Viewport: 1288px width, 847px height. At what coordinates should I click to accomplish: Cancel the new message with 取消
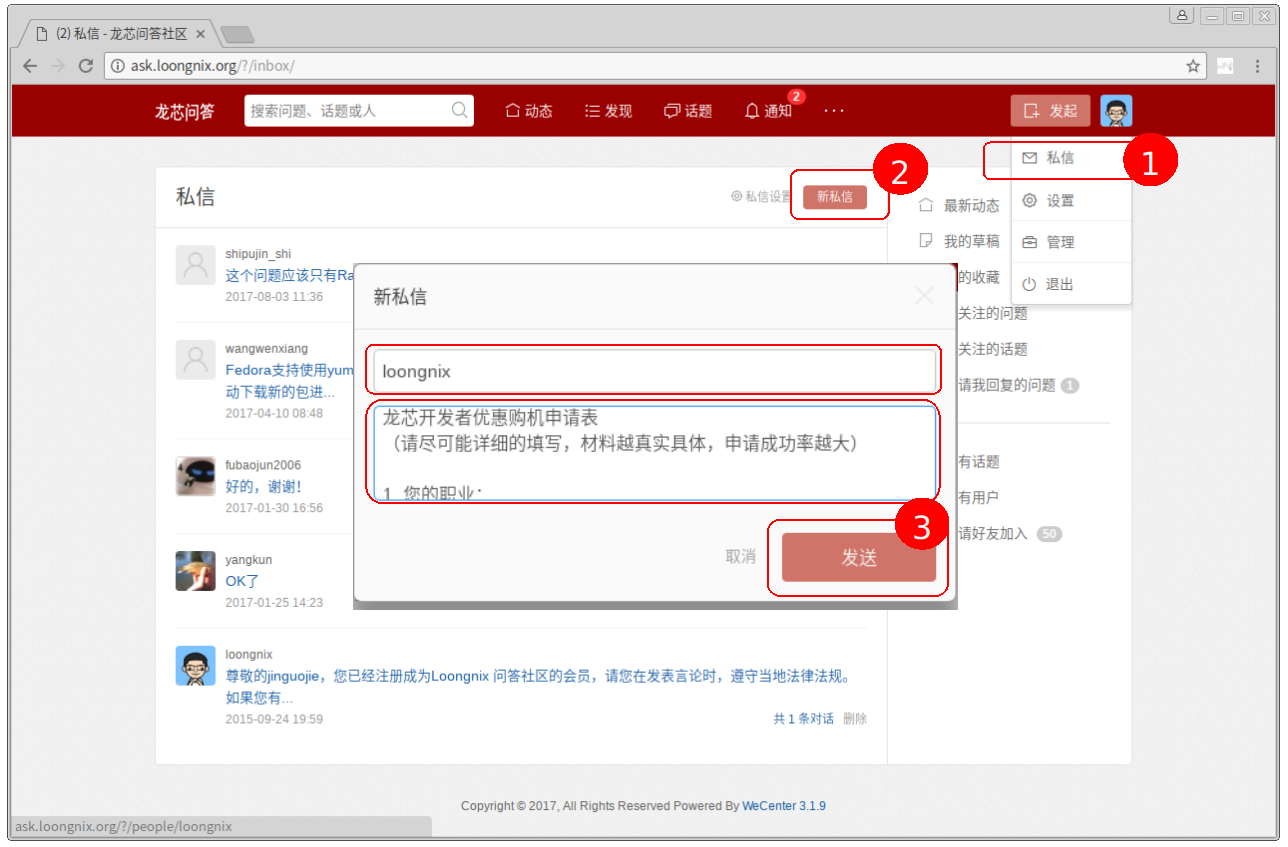[x=741, y=557]
